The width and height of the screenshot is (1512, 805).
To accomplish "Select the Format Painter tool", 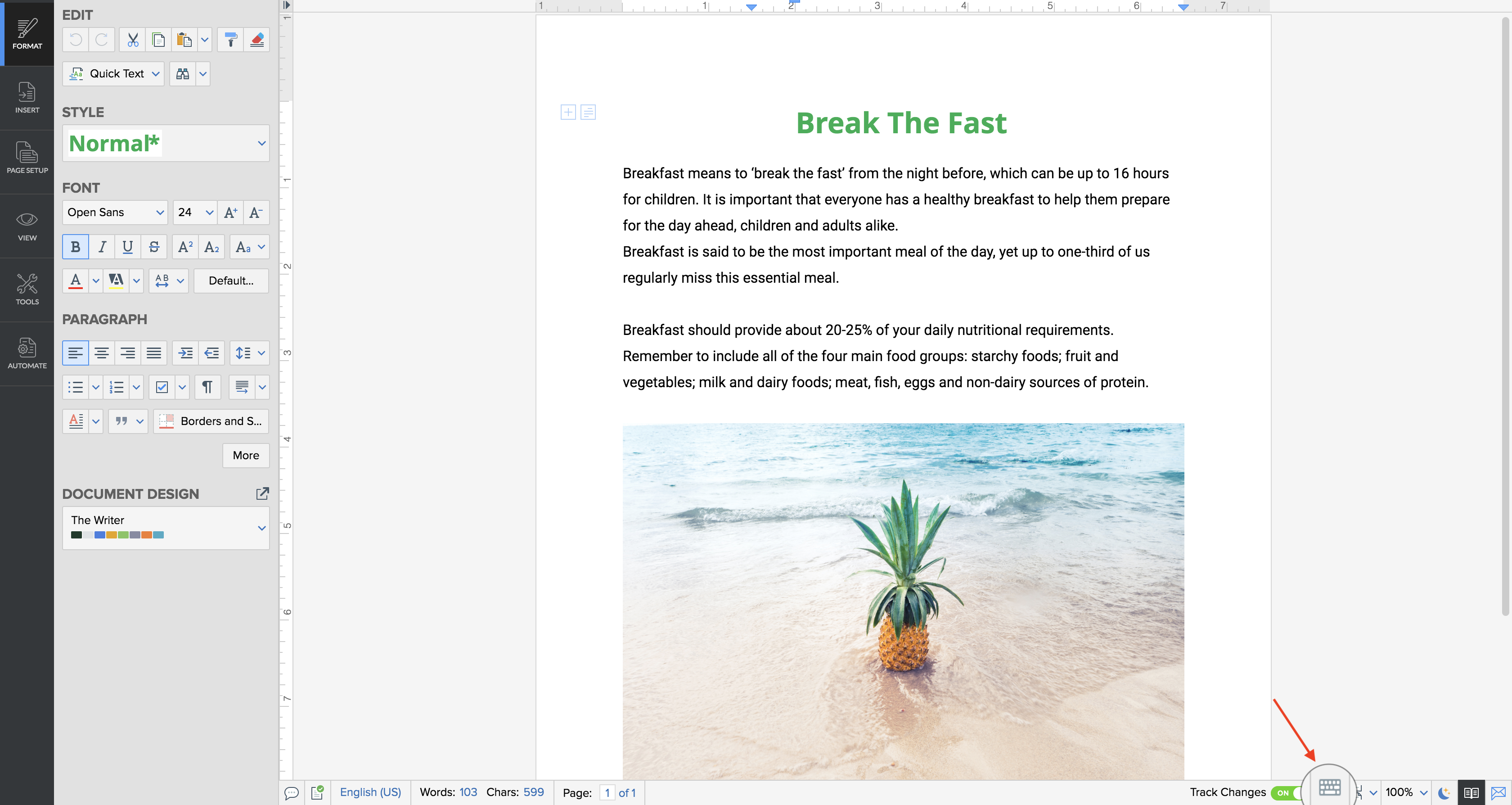I will pyautogui.click(x=231, y=40).
